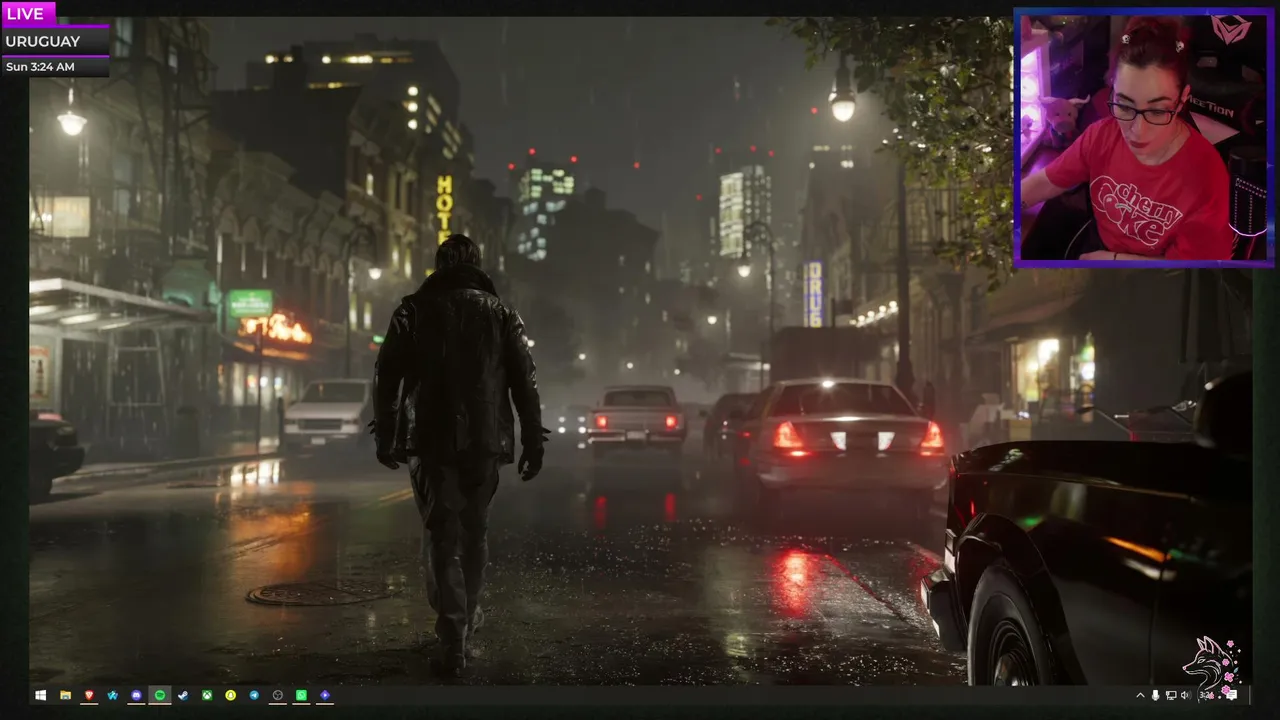Open the Windows Start menu
The image size is (1280, 720).
[x=41, y=695]
